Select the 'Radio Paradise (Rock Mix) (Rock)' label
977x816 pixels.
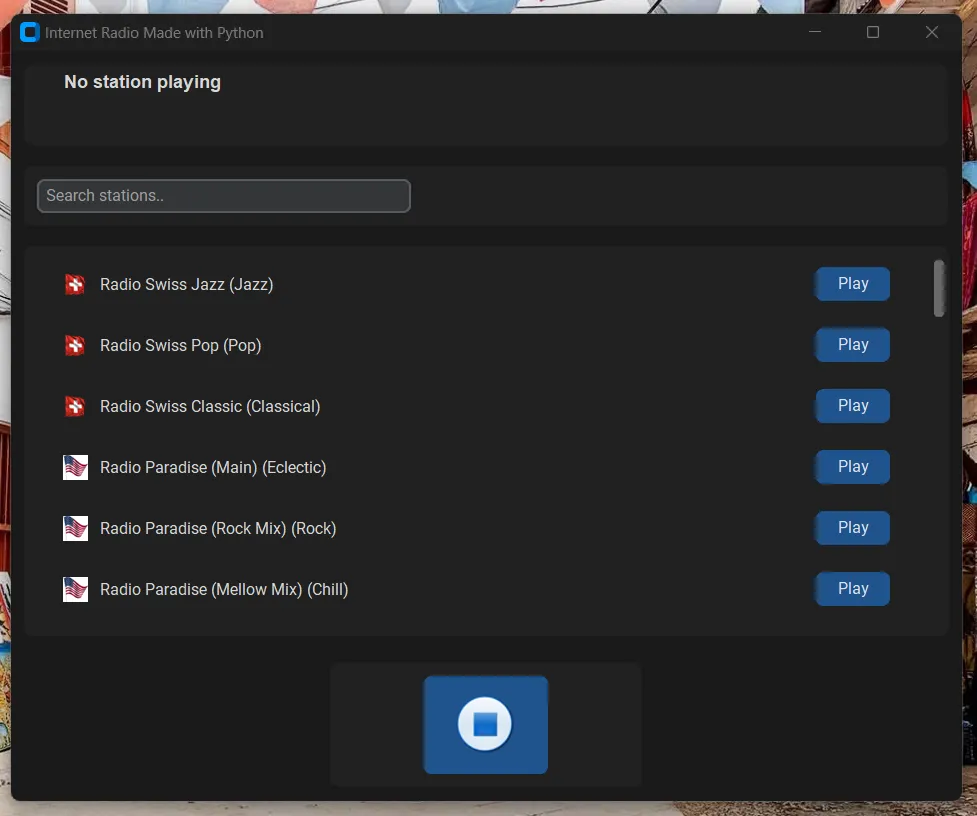[x=218, y=529]
